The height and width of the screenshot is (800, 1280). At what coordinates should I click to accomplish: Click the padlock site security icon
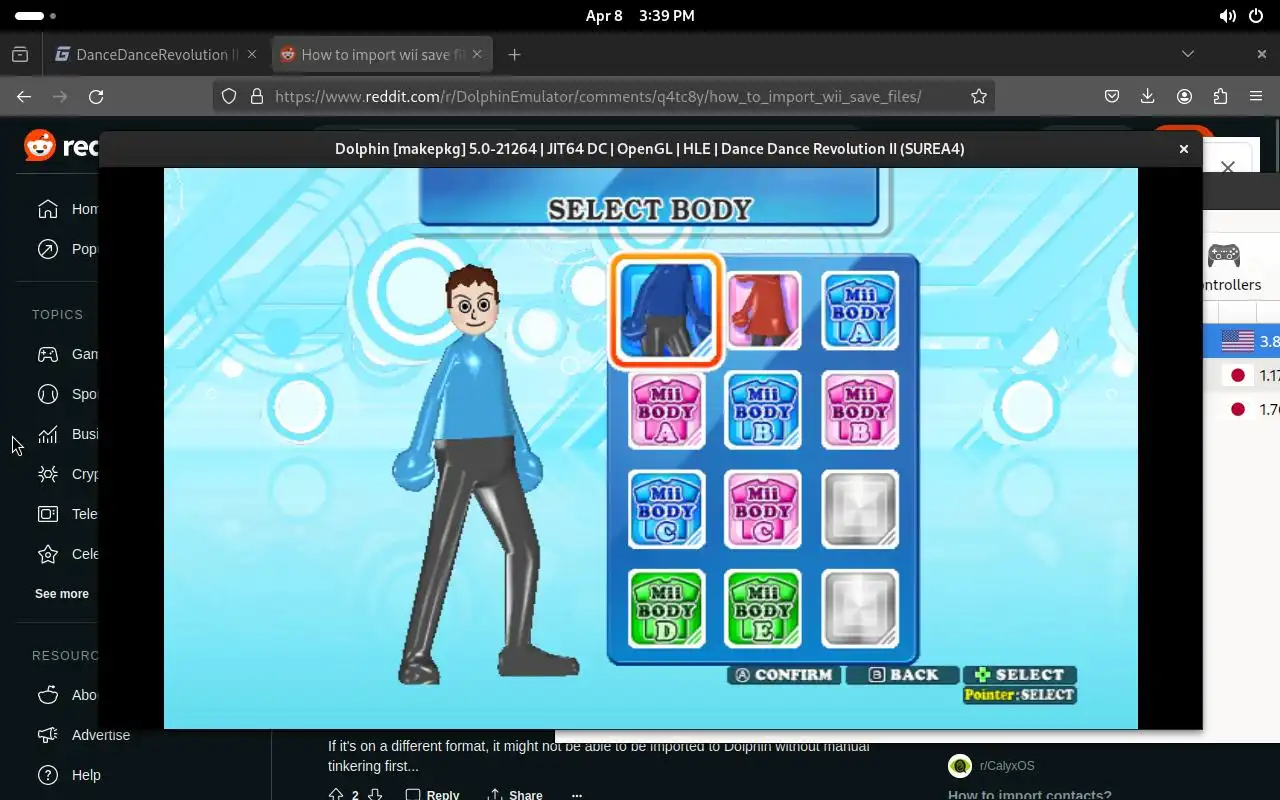tap(257, 97)
